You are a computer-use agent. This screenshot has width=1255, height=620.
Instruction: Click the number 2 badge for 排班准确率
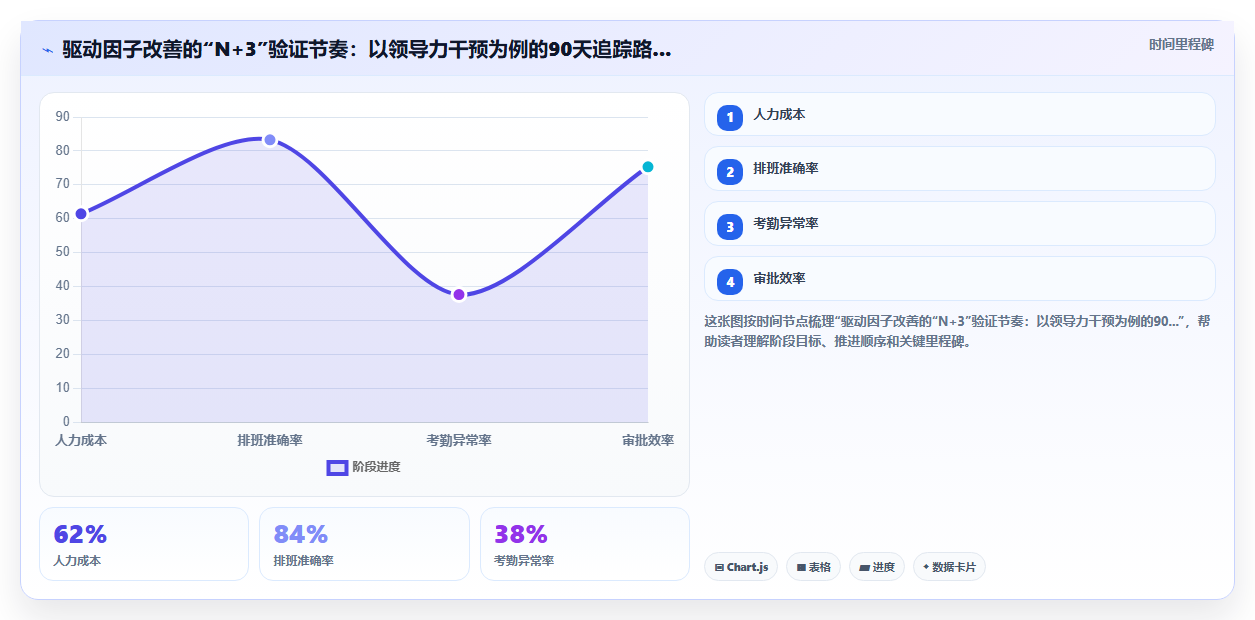730,172
